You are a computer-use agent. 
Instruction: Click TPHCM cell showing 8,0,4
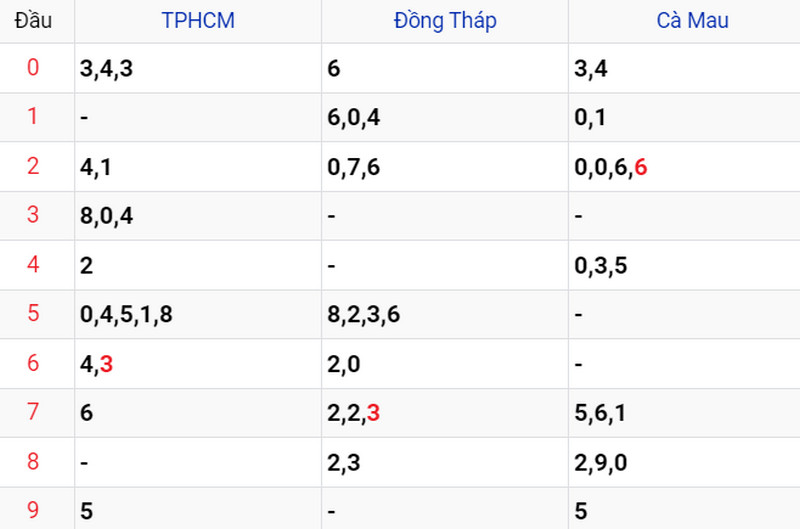[198, 216]
